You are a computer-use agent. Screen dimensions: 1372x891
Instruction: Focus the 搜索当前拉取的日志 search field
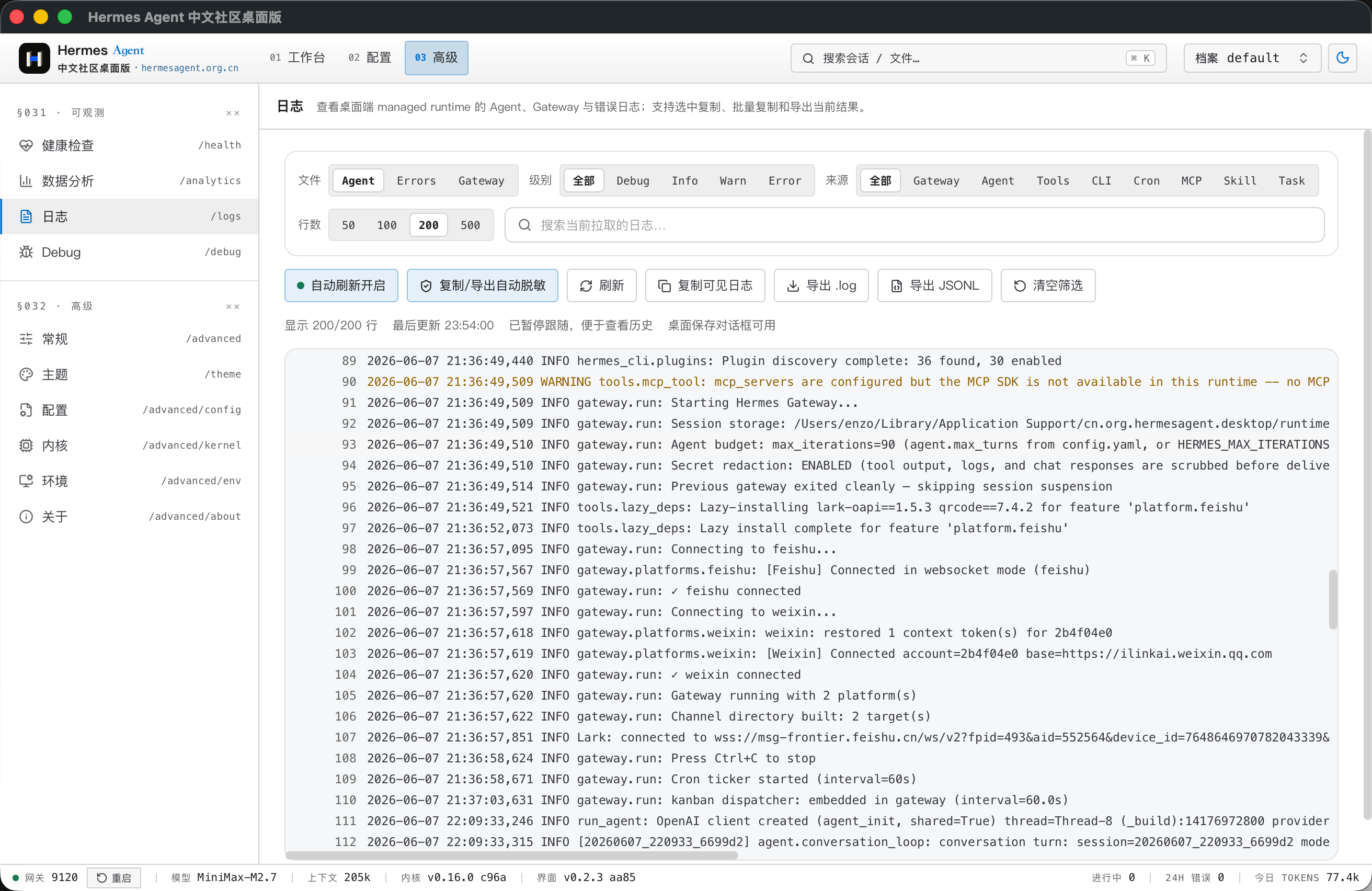coord(914,225)
